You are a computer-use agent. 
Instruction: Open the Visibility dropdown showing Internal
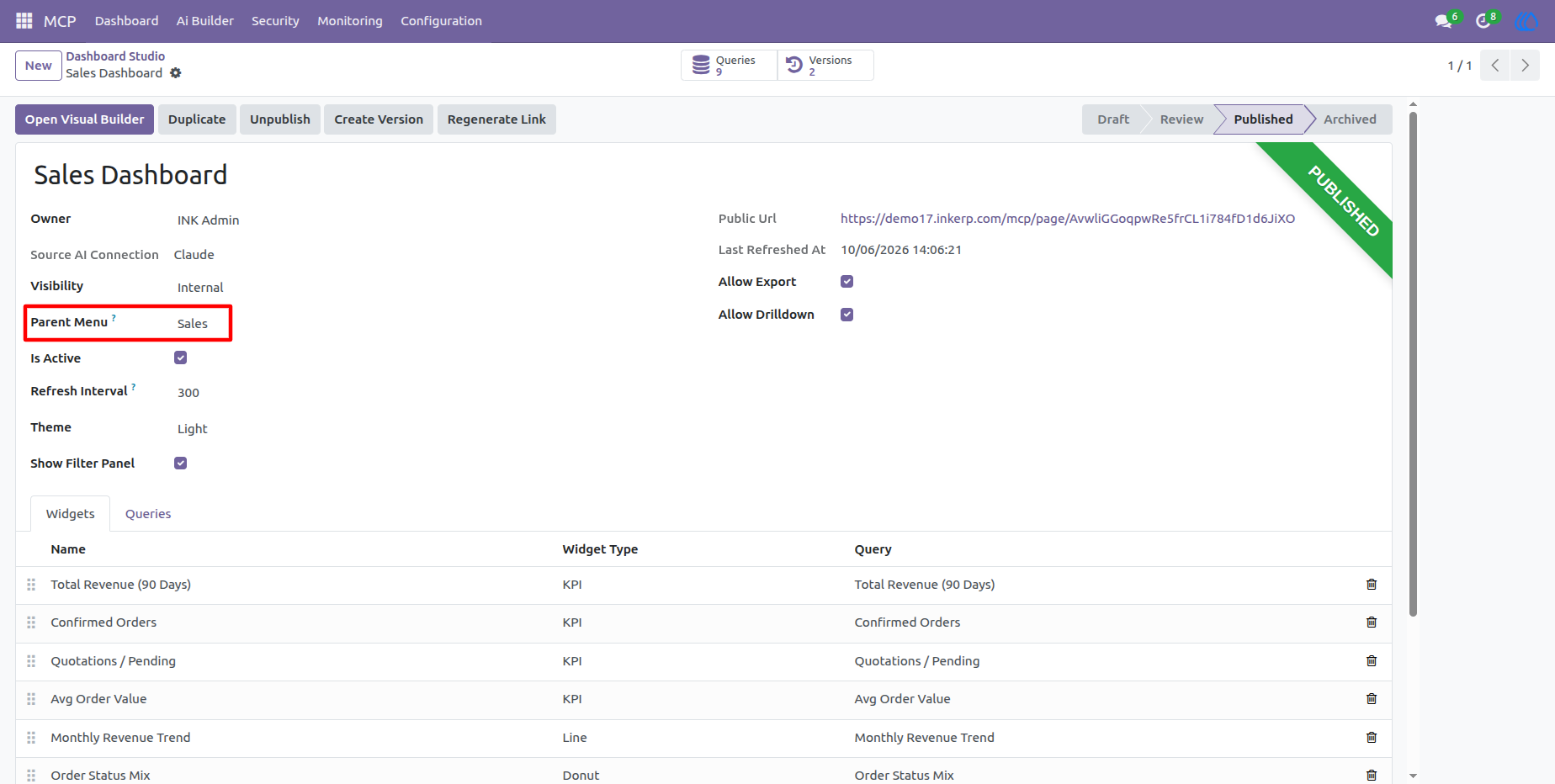pyautogui.click(x=200, y=288)
